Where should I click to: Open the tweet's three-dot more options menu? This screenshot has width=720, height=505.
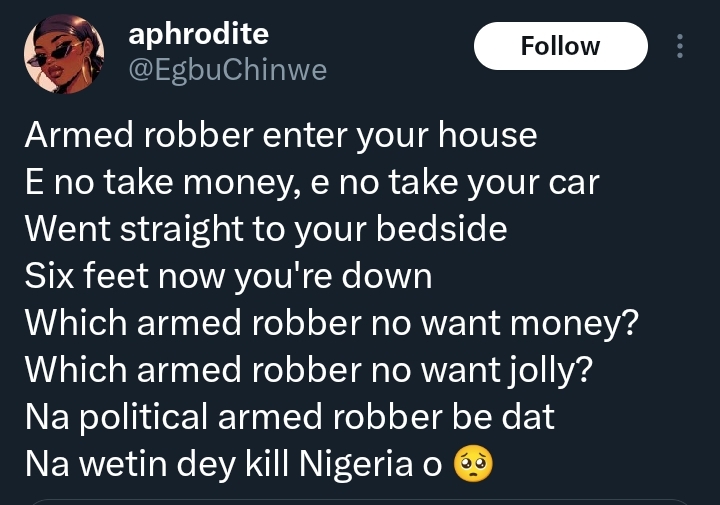(681, 47)
